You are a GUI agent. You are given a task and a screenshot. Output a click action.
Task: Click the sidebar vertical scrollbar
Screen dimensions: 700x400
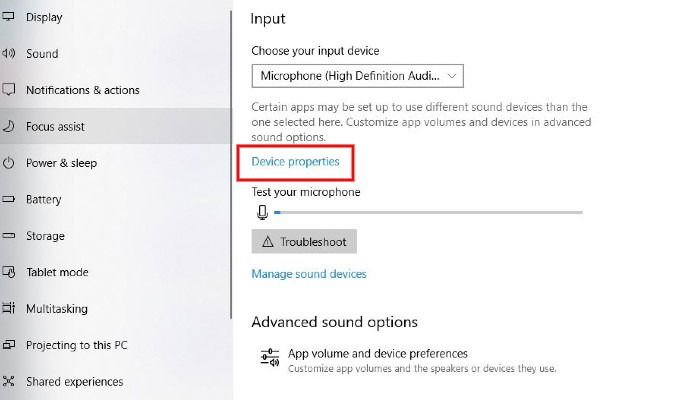coord(231,165)
